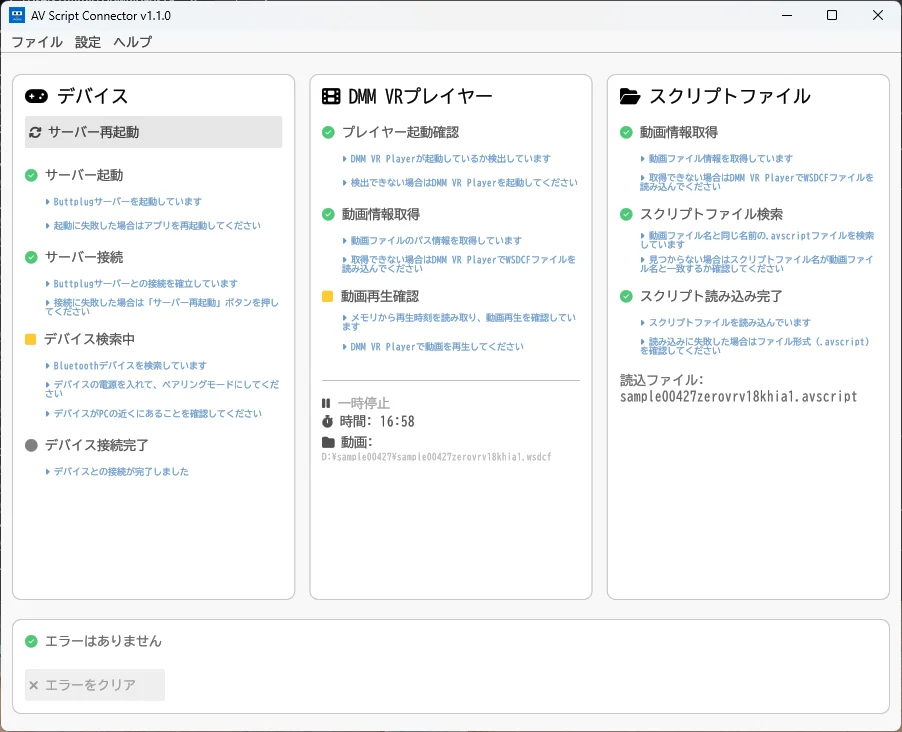
Task: Click the yellow square beside デバイス検索中
Action: click(30, 339)
